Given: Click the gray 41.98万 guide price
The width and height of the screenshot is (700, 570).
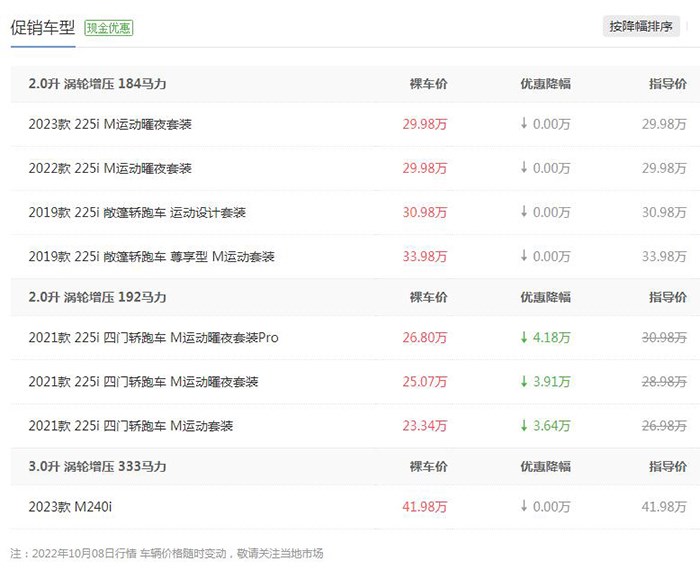Looking at the screenshot, I should pos(664,507).
